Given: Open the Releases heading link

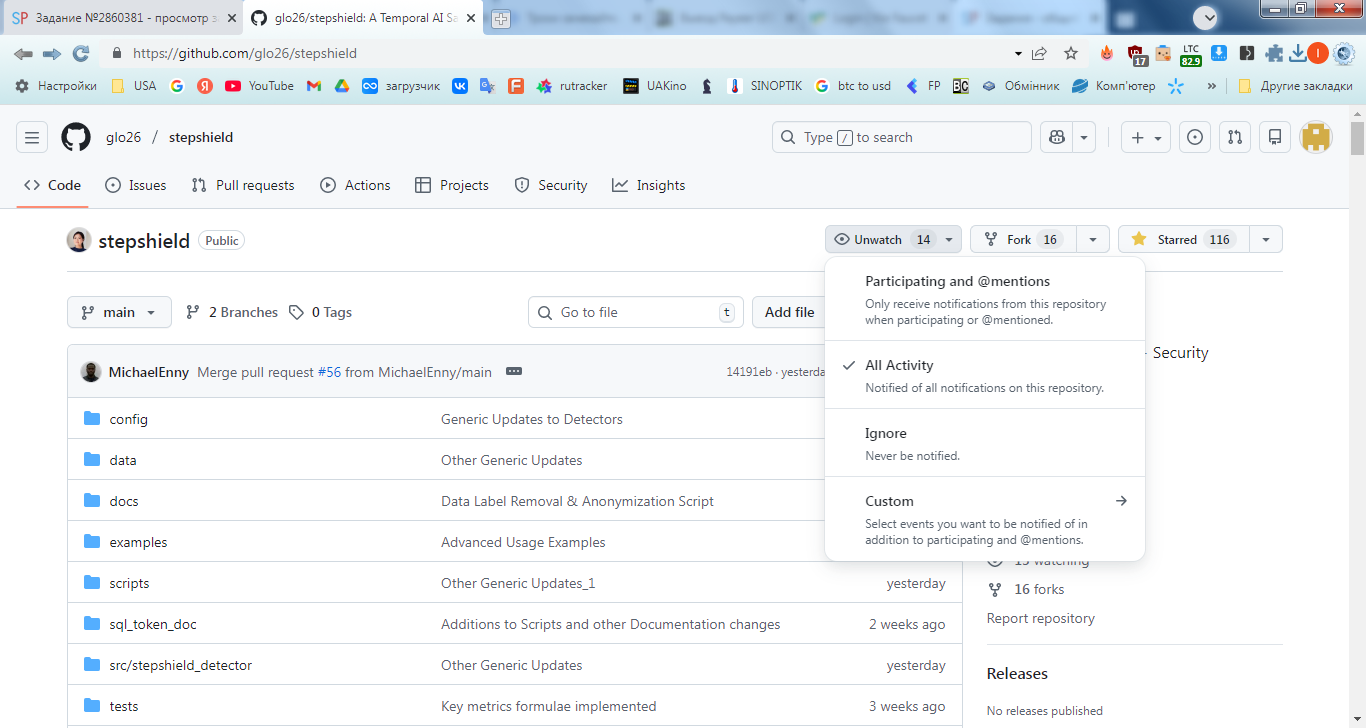Looking at the screenshot, I should [1017, 674].
